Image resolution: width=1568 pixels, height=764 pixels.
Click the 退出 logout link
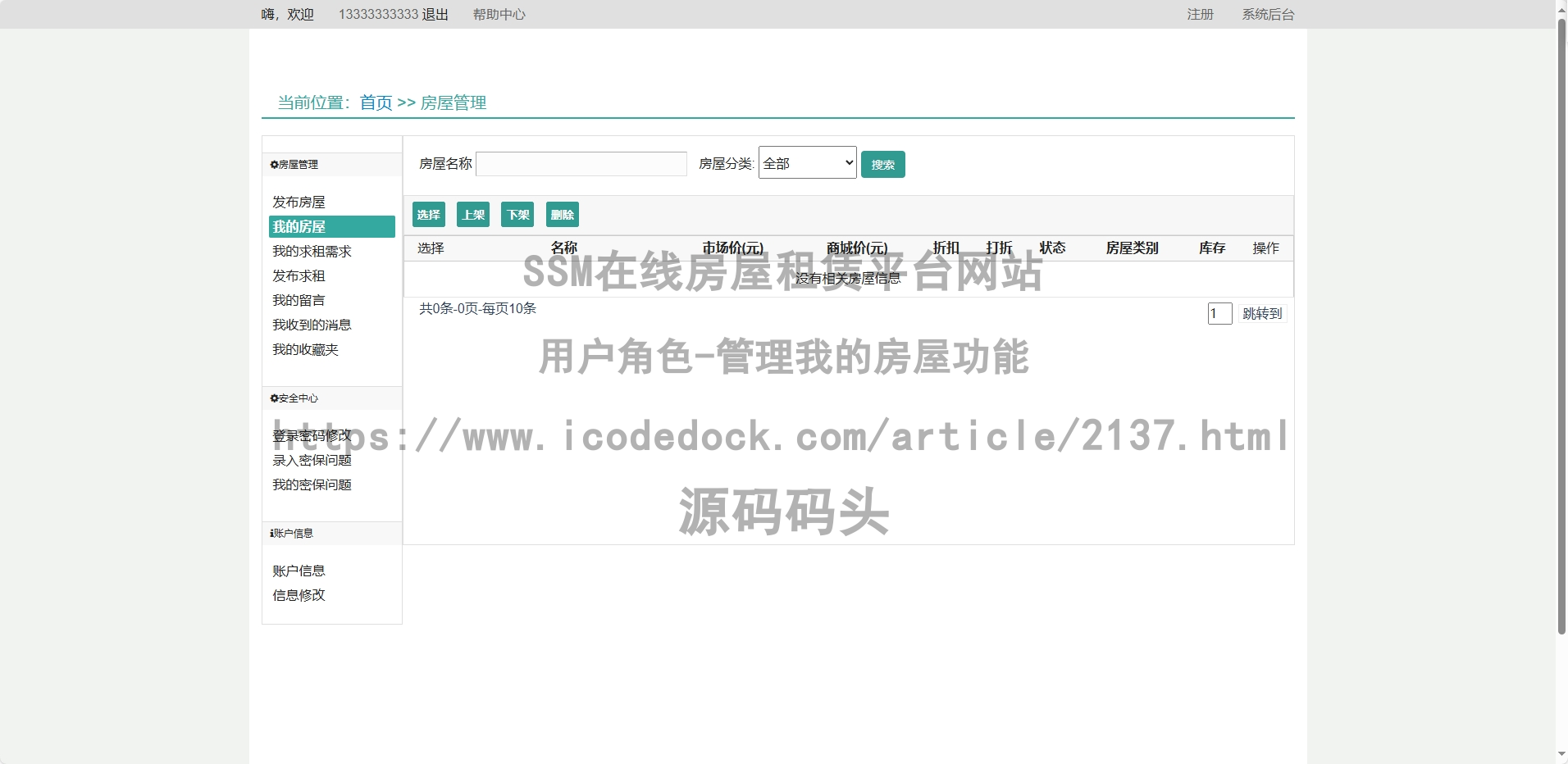pyautogui.click(x=435, y=15)
